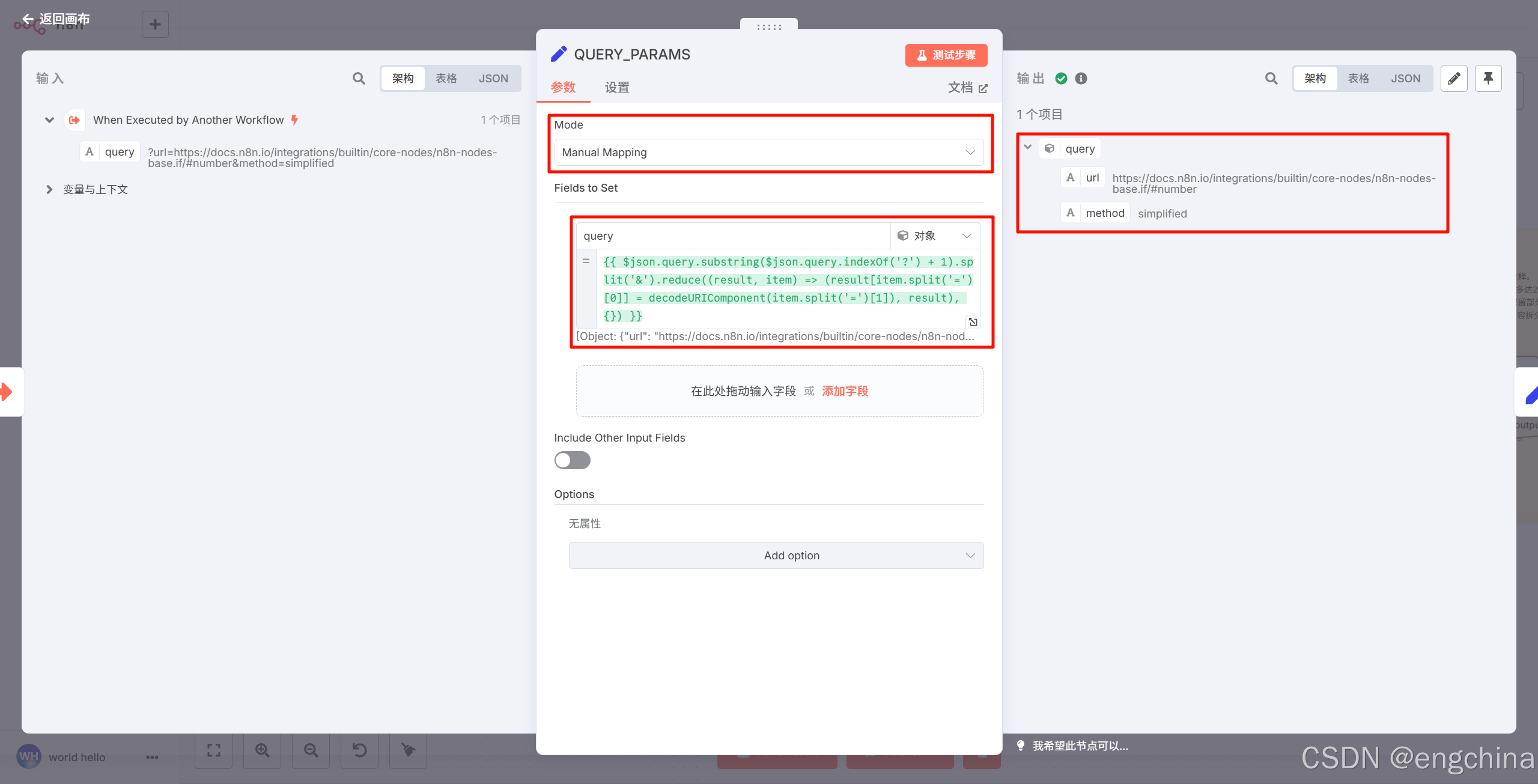Screen dimensions: 1538x784
Task: Click the rename node pencil icon
Action: click(559, 54)
